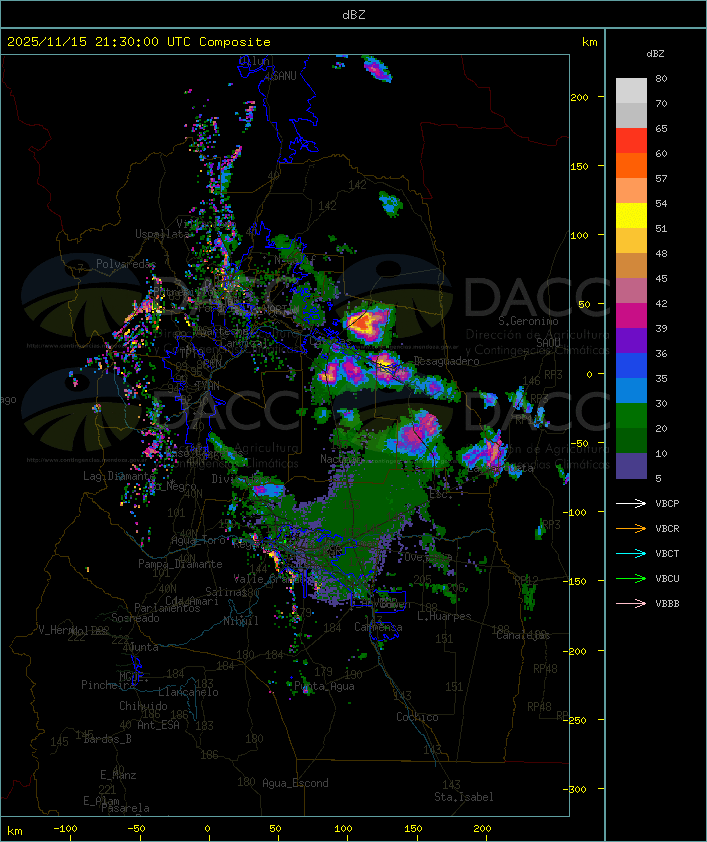Click the 2025/11/15 21:30:00 UTC Composite timestamp

(x=139, y=42)
